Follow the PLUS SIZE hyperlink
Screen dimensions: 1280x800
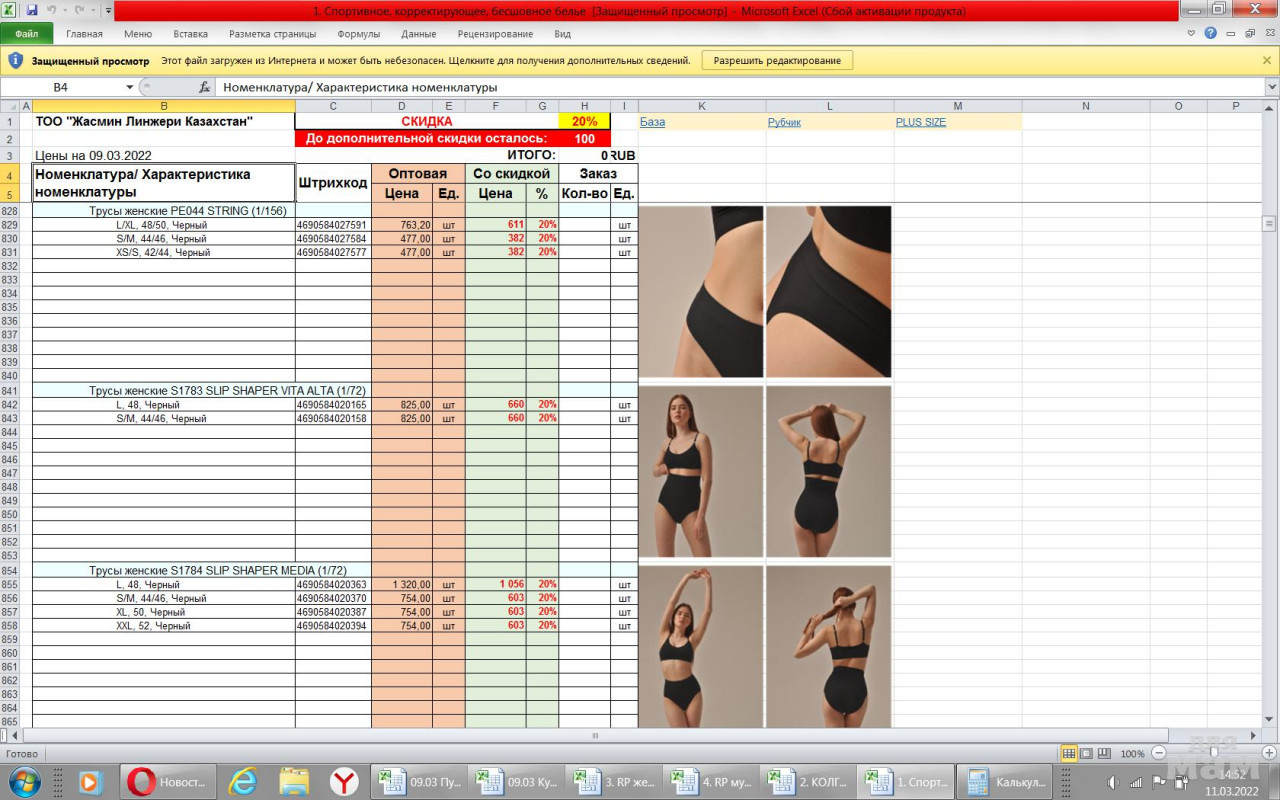click(920, 122)
